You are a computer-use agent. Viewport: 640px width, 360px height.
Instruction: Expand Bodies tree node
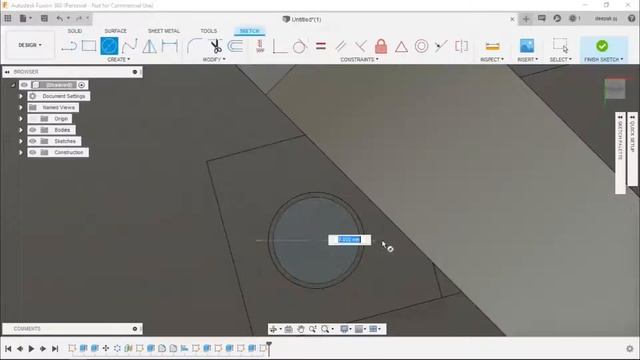tap(21, 130)
